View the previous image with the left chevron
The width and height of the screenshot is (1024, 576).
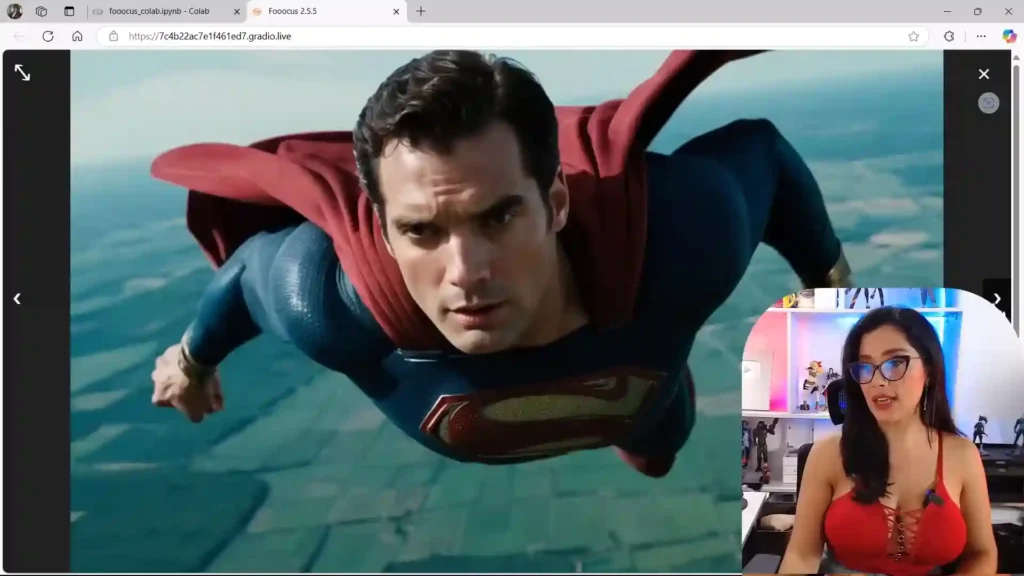pos(17,298)
